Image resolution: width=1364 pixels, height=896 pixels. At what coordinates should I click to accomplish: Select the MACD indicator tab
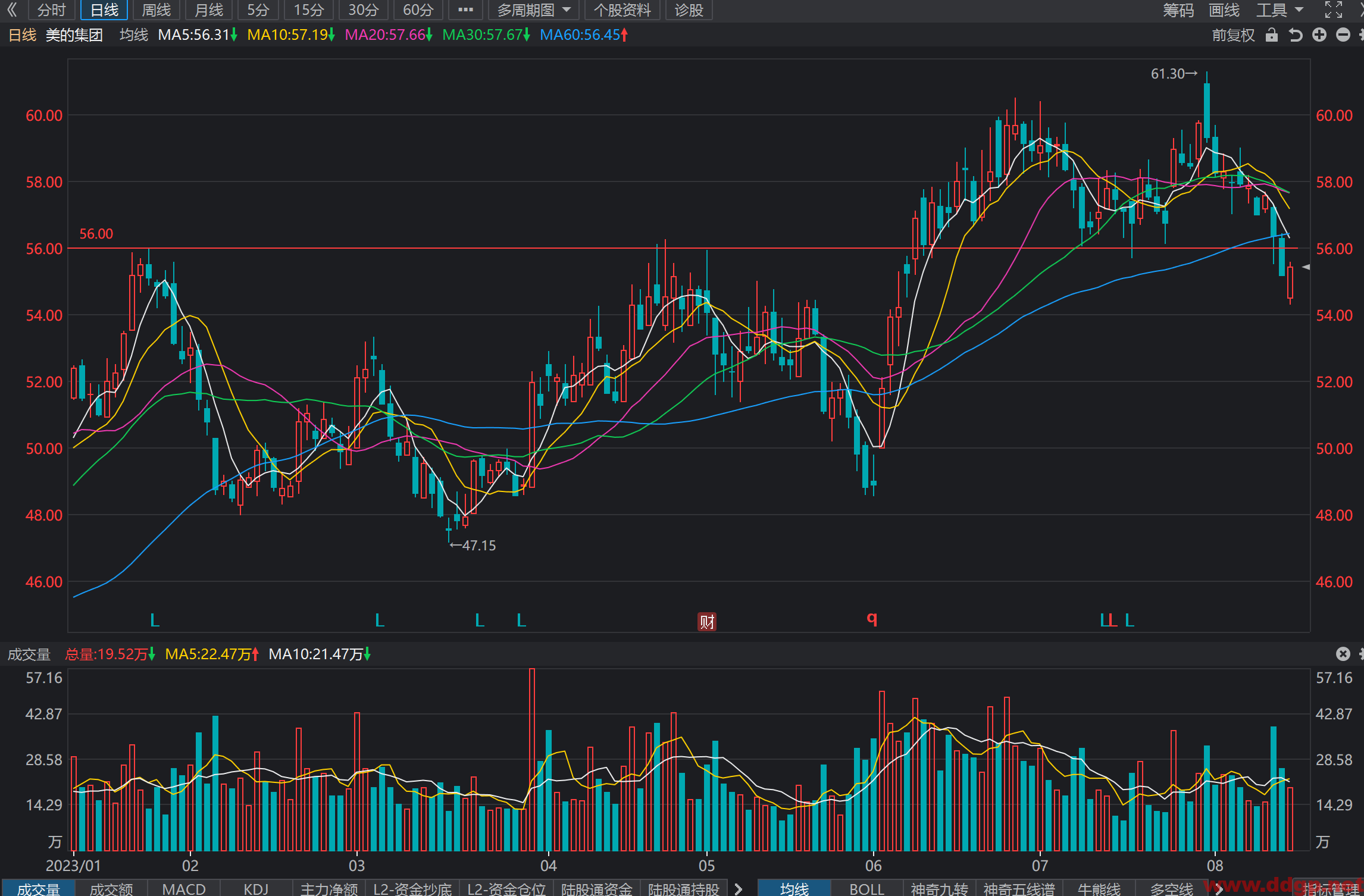click(184, 888)
